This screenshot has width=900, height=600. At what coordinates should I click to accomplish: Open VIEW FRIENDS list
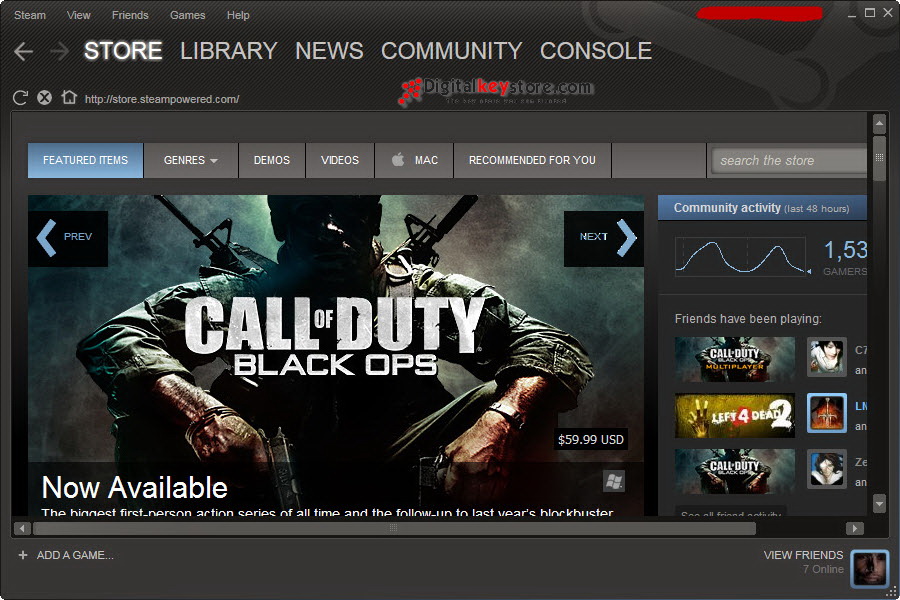pos(803,555)
